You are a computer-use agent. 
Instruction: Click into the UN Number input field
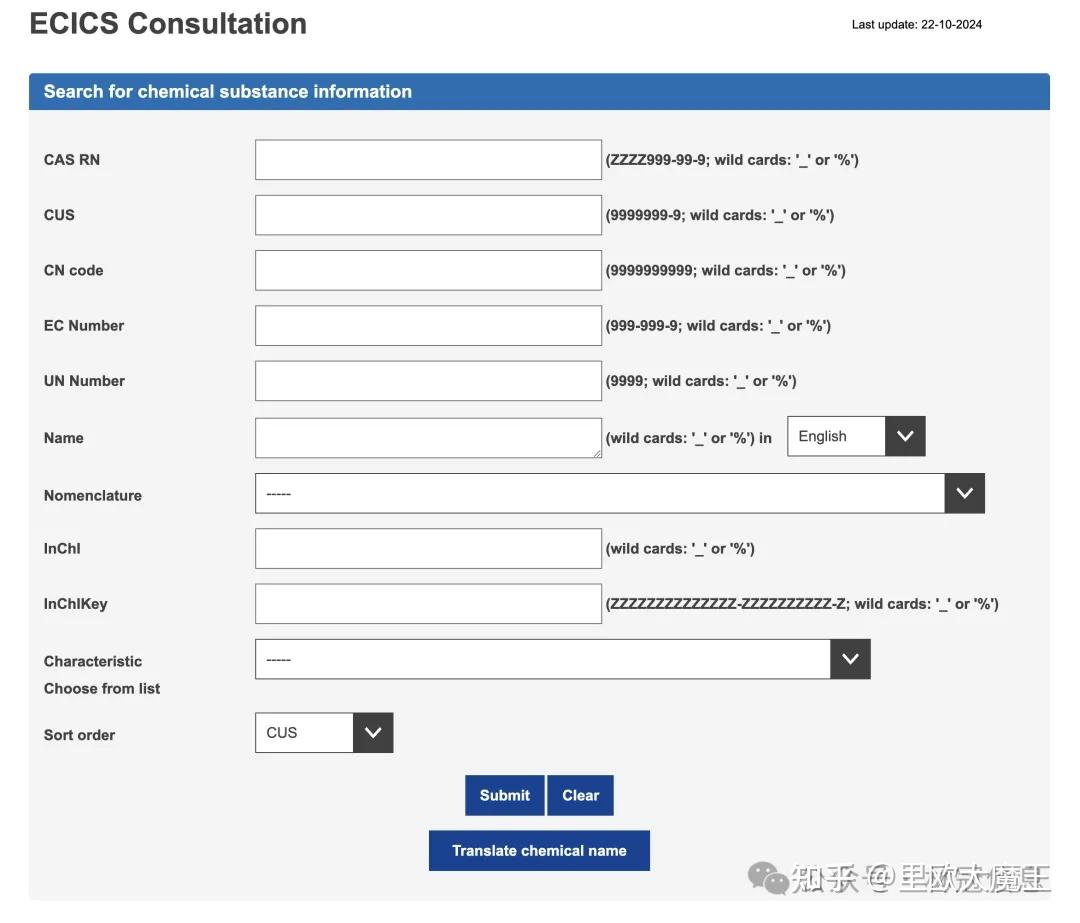point(428,381)
